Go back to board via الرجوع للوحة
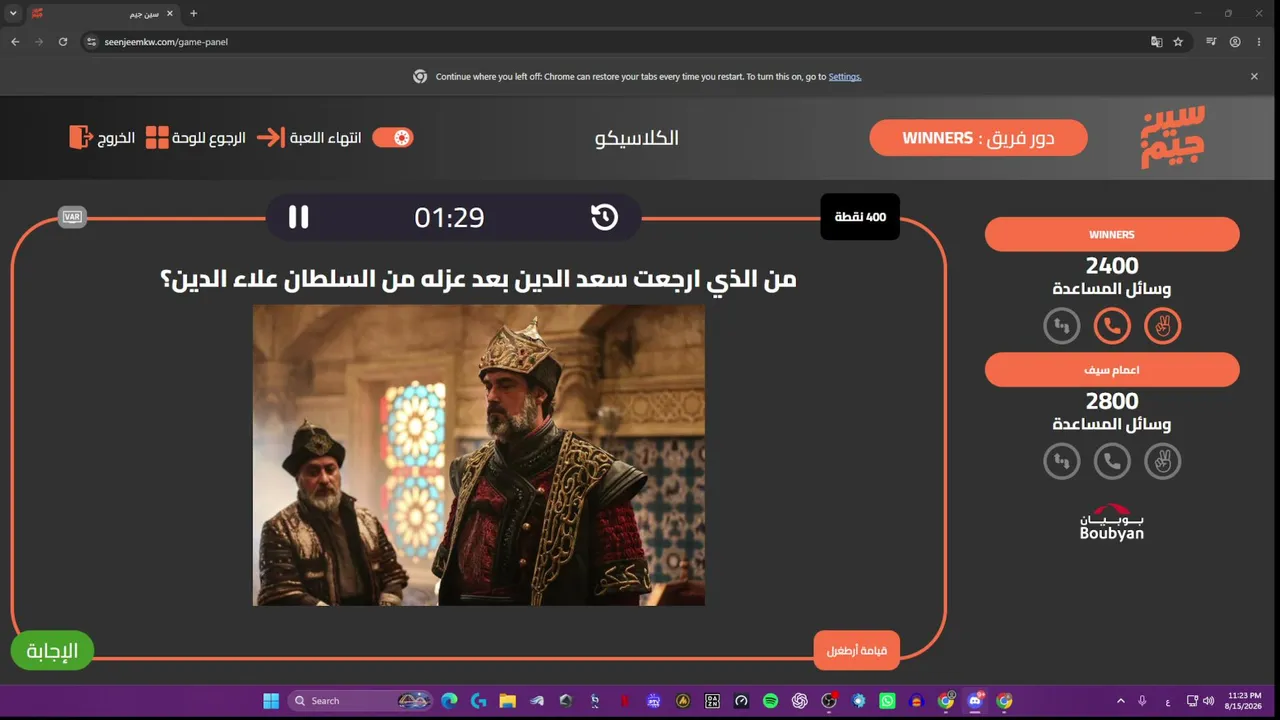Image resolution: width=1280 pixels, height=720 pixels. pyautogui.click(x=195, y=137)
